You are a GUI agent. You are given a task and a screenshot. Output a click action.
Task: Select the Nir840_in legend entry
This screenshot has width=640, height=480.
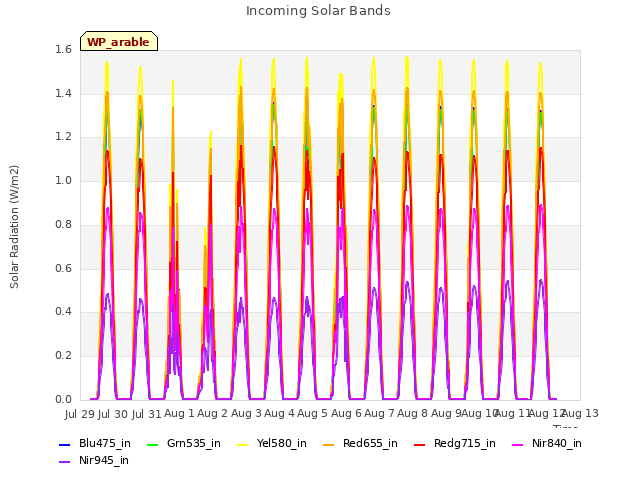547,443
